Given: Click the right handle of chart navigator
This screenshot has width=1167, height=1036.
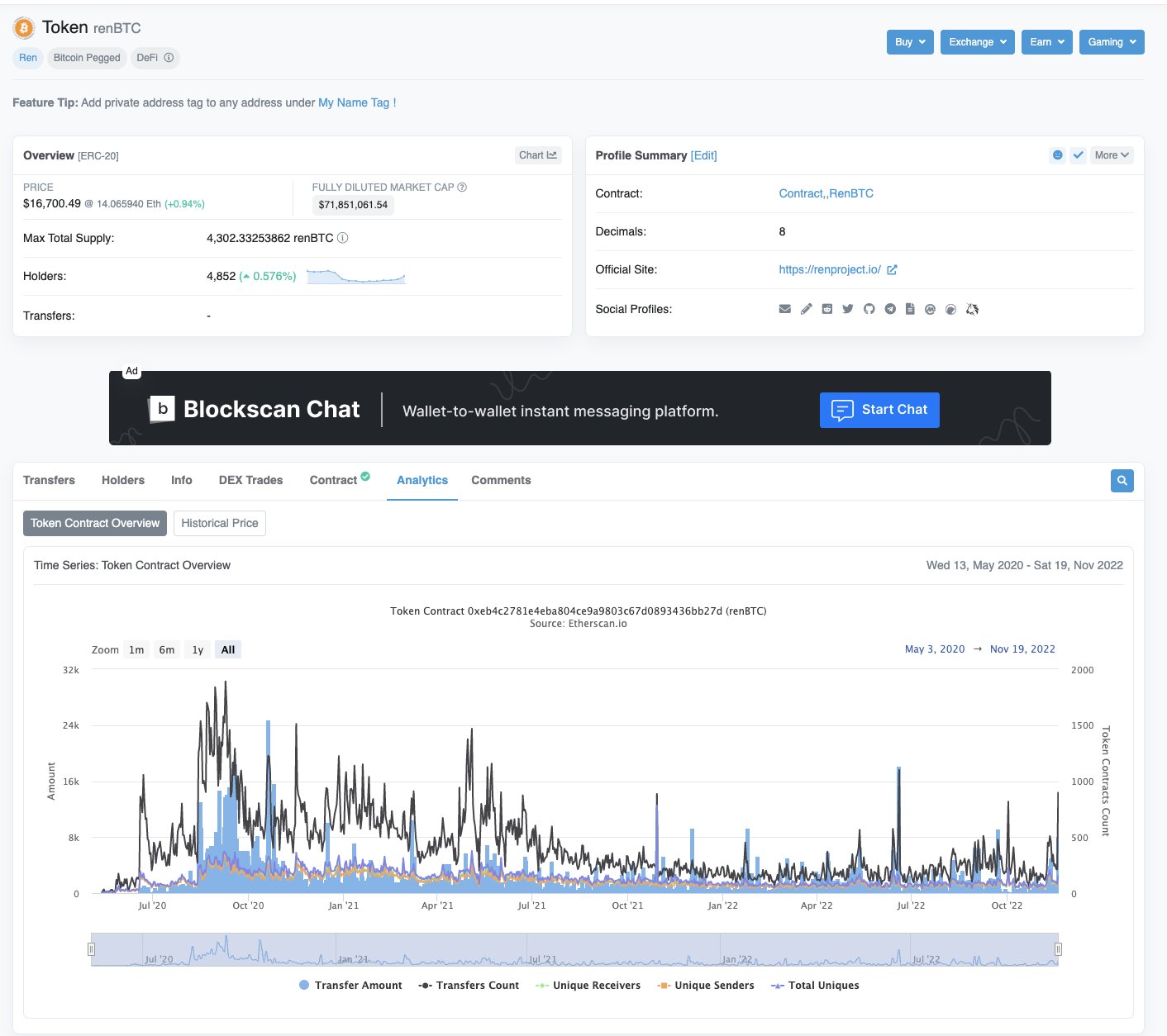Looking at the screenshot, I should 1058,949.
